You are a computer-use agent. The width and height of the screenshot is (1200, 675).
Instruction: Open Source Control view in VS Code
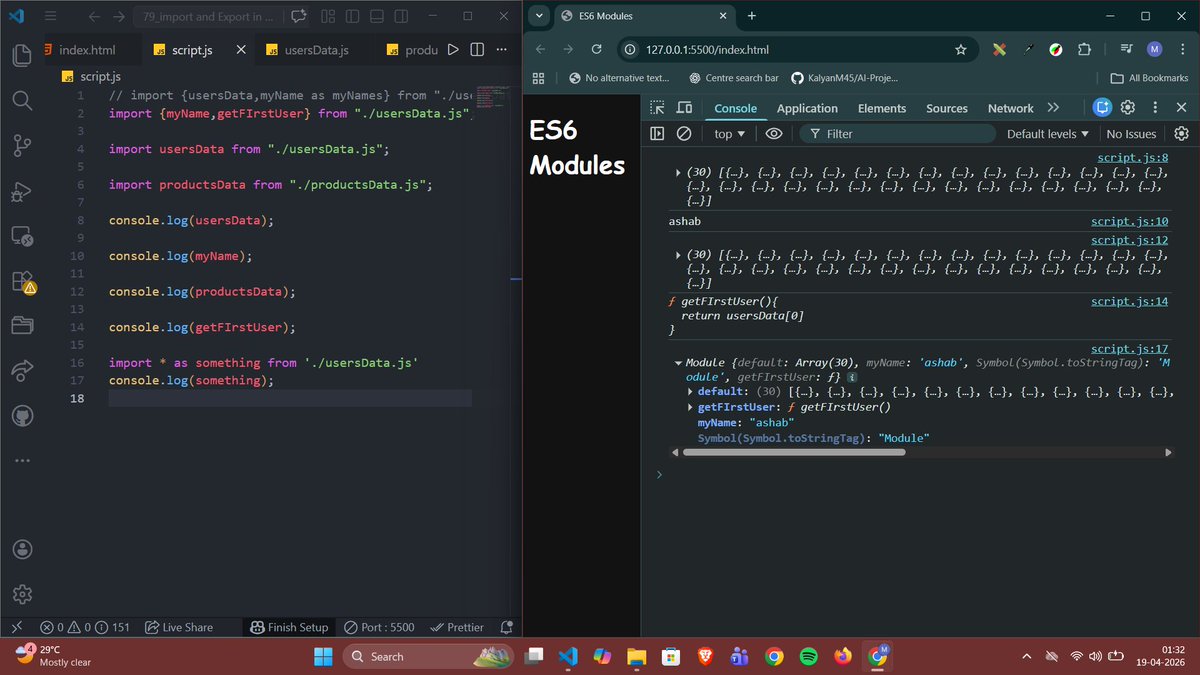click(x=21, y=146)
